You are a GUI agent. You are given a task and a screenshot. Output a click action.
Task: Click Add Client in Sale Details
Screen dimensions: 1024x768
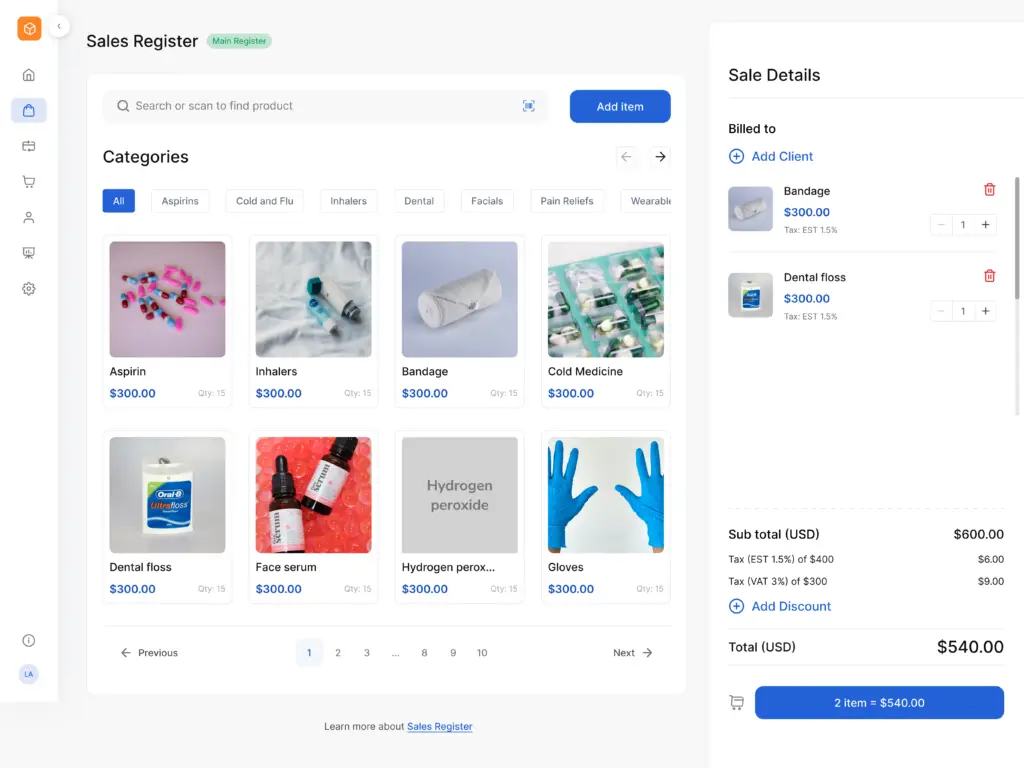coord(771,156)
